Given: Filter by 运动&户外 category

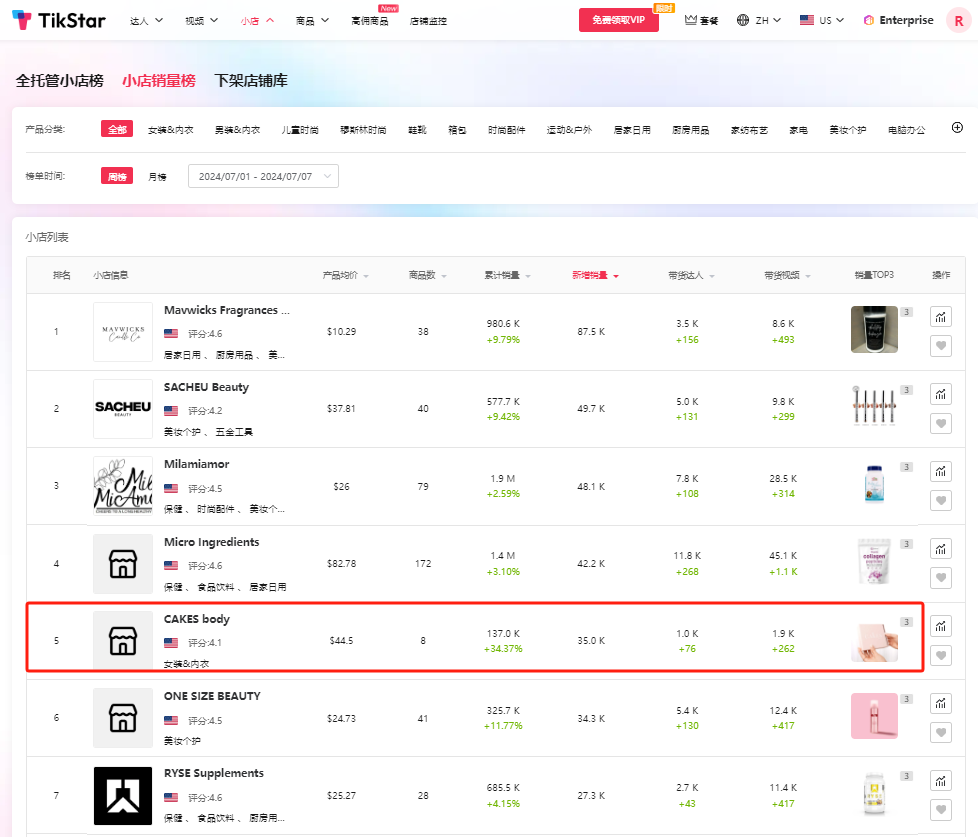Looking at the screenshot, I should pyautogui.click(x=569, y=130).
